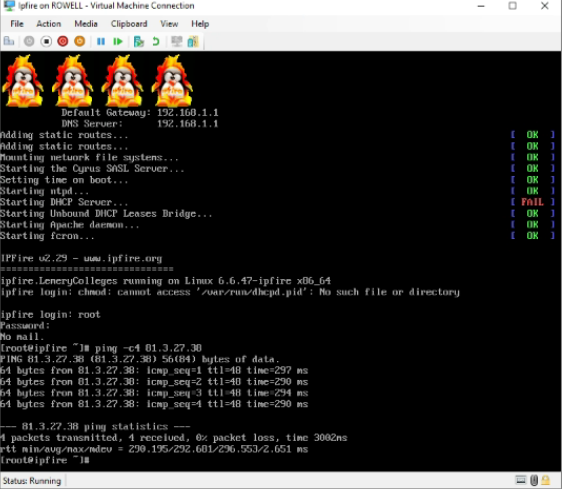The height and width of the screenshot is (489, 562).
Task: Open the Clipboard menu
Action: [129, 24]
